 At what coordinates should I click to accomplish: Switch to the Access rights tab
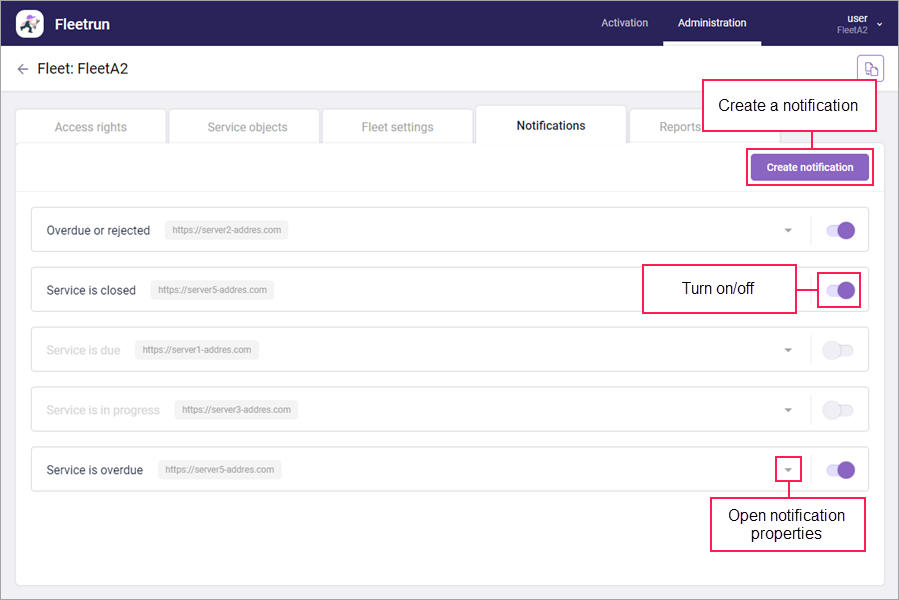[x=91, y=127]
